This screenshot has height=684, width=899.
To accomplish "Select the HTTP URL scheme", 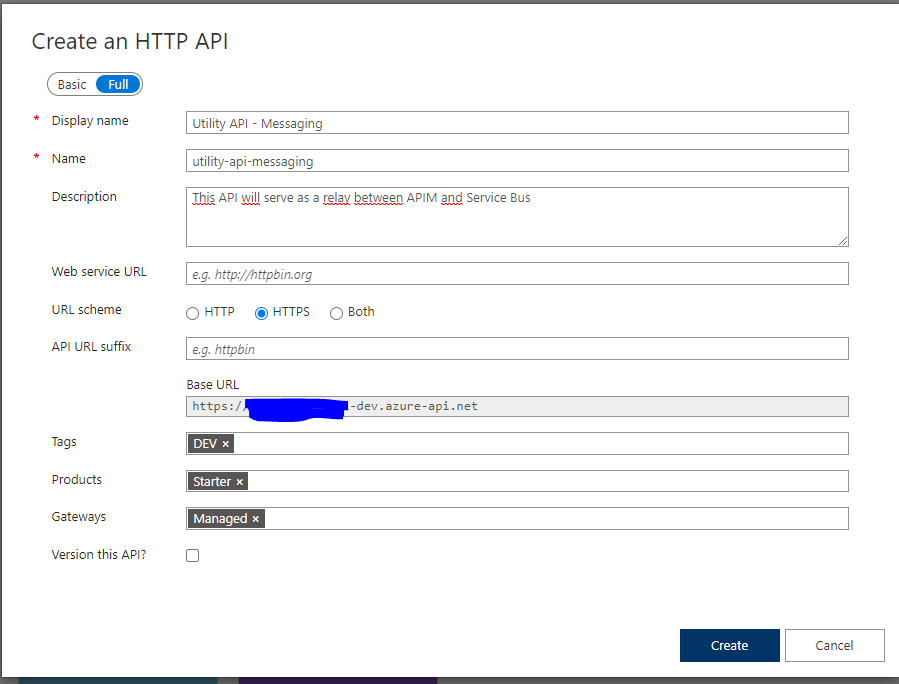I will tap(193, 313).
